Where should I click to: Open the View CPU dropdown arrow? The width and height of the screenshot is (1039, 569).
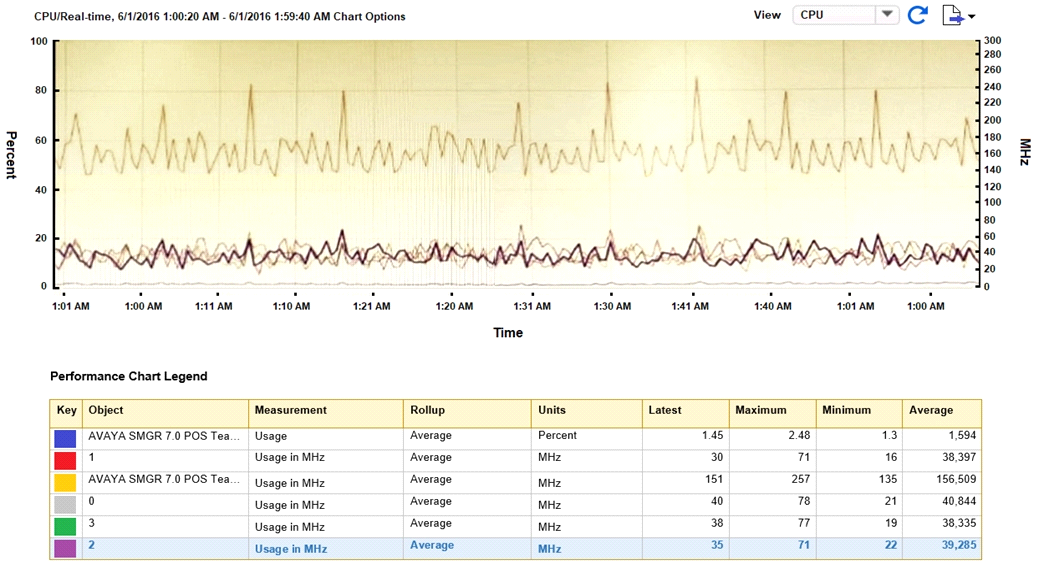tap(887, 15)
